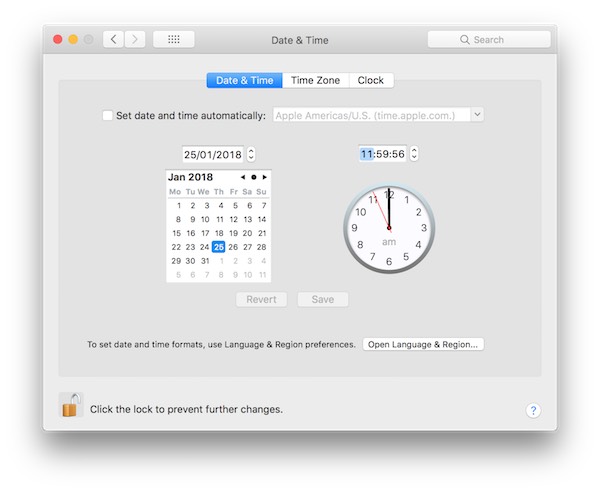Open the help question mark button
Viewport: 600px width, 492px height.
533,410
